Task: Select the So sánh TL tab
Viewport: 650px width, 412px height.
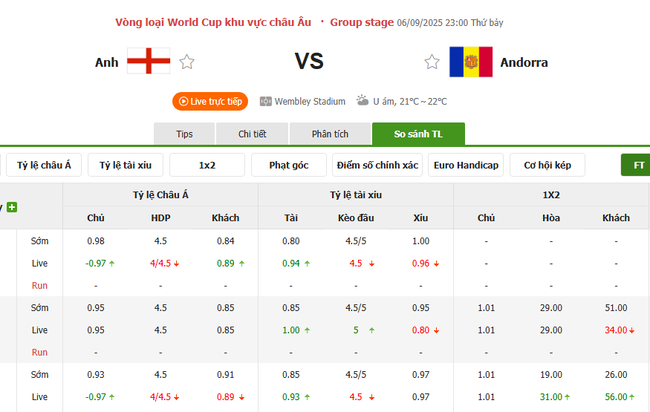Action: click(x=418, y=134)
